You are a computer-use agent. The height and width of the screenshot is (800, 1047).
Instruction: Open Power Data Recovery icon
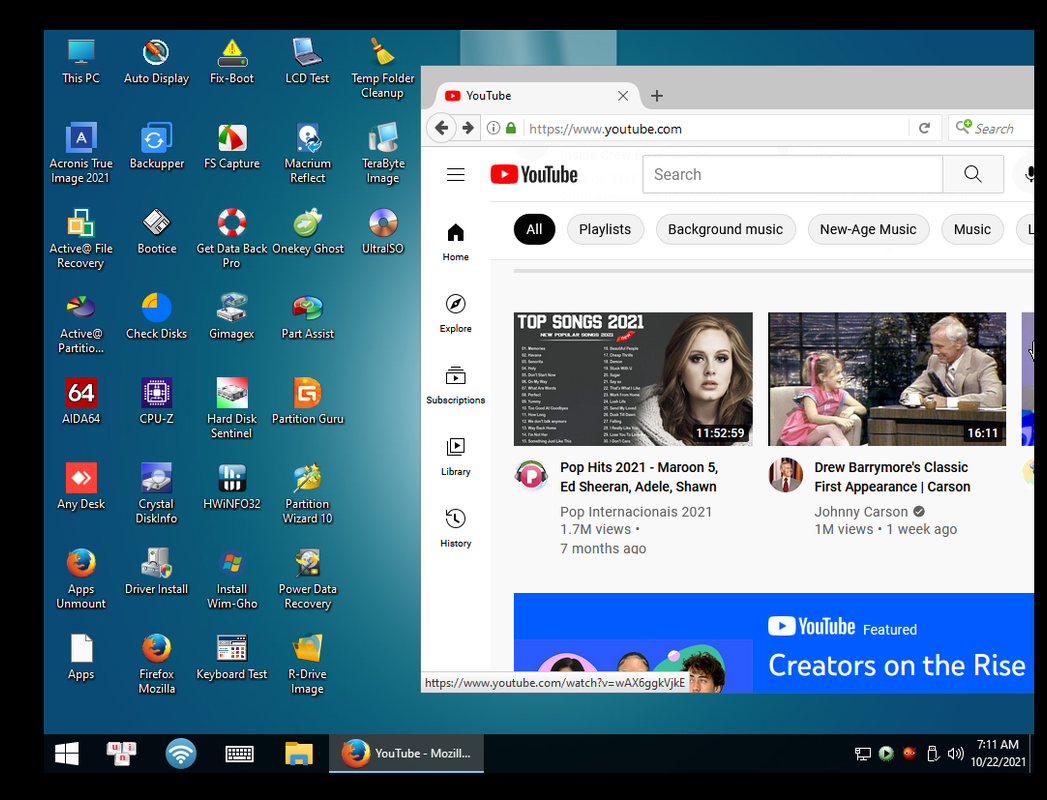[x=307, y=579]
